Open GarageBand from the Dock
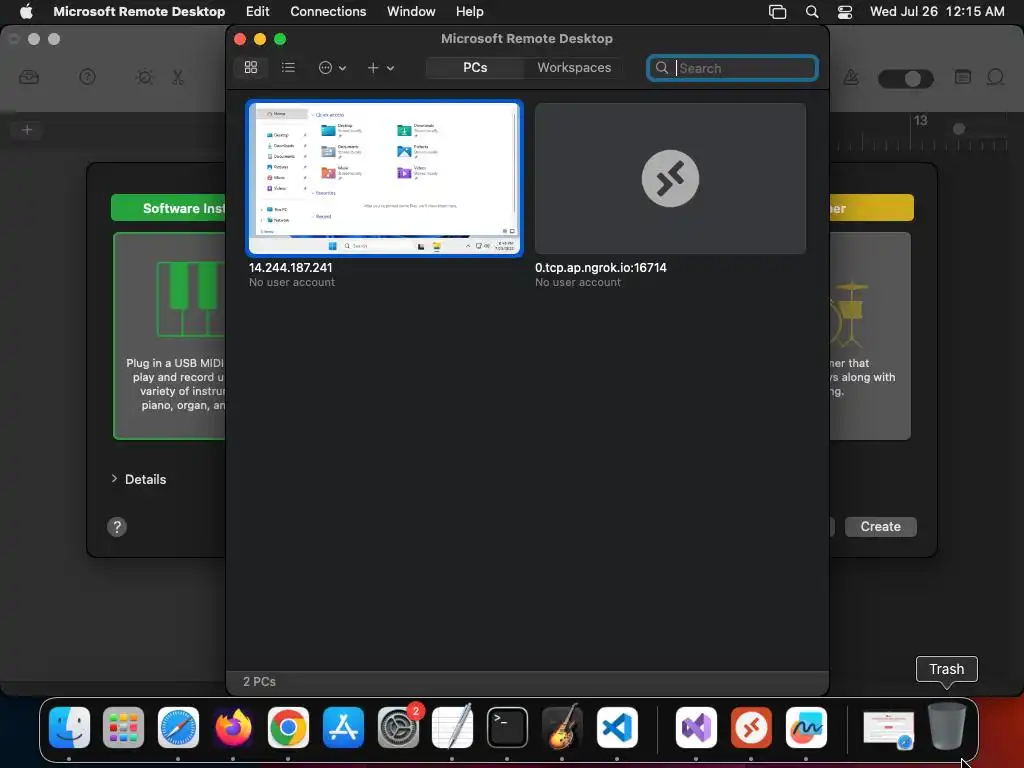Viewport: 1024px width, 768px height. [562, 727]
